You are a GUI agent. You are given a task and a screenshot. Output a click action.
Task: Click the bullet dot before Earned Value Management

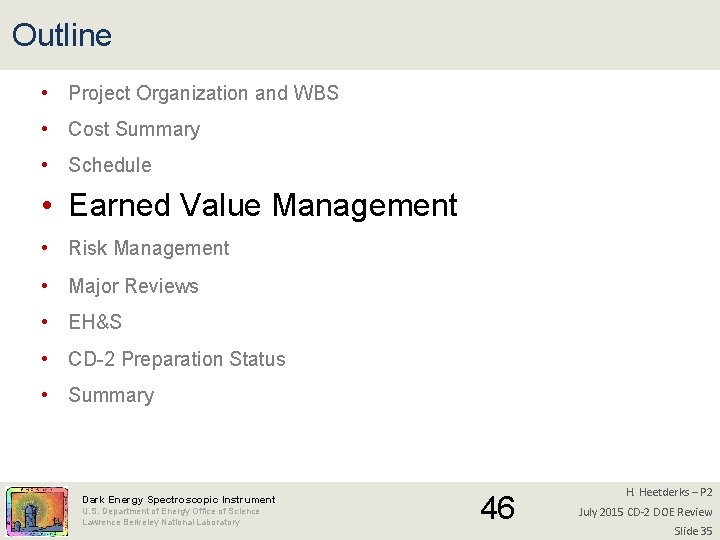coord(47,206)
